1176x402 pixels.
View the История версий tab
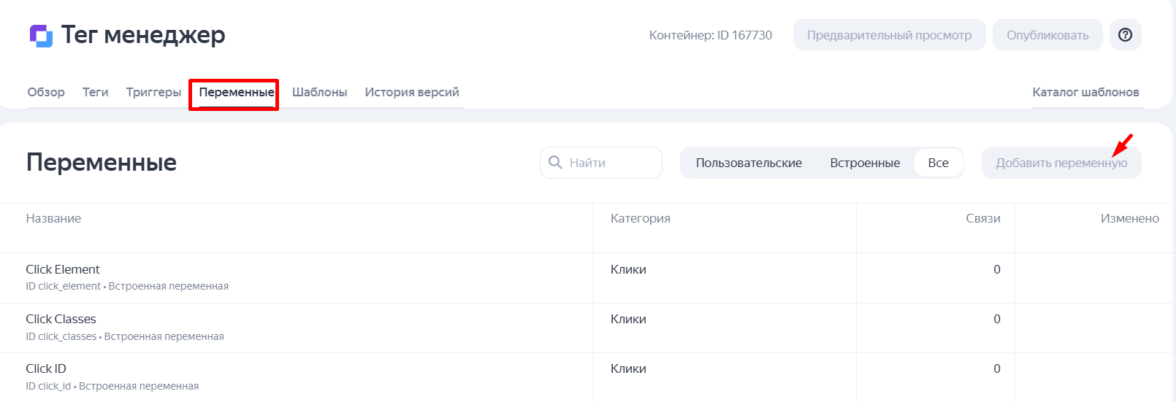pyautogui.click(x=411, y=92)
